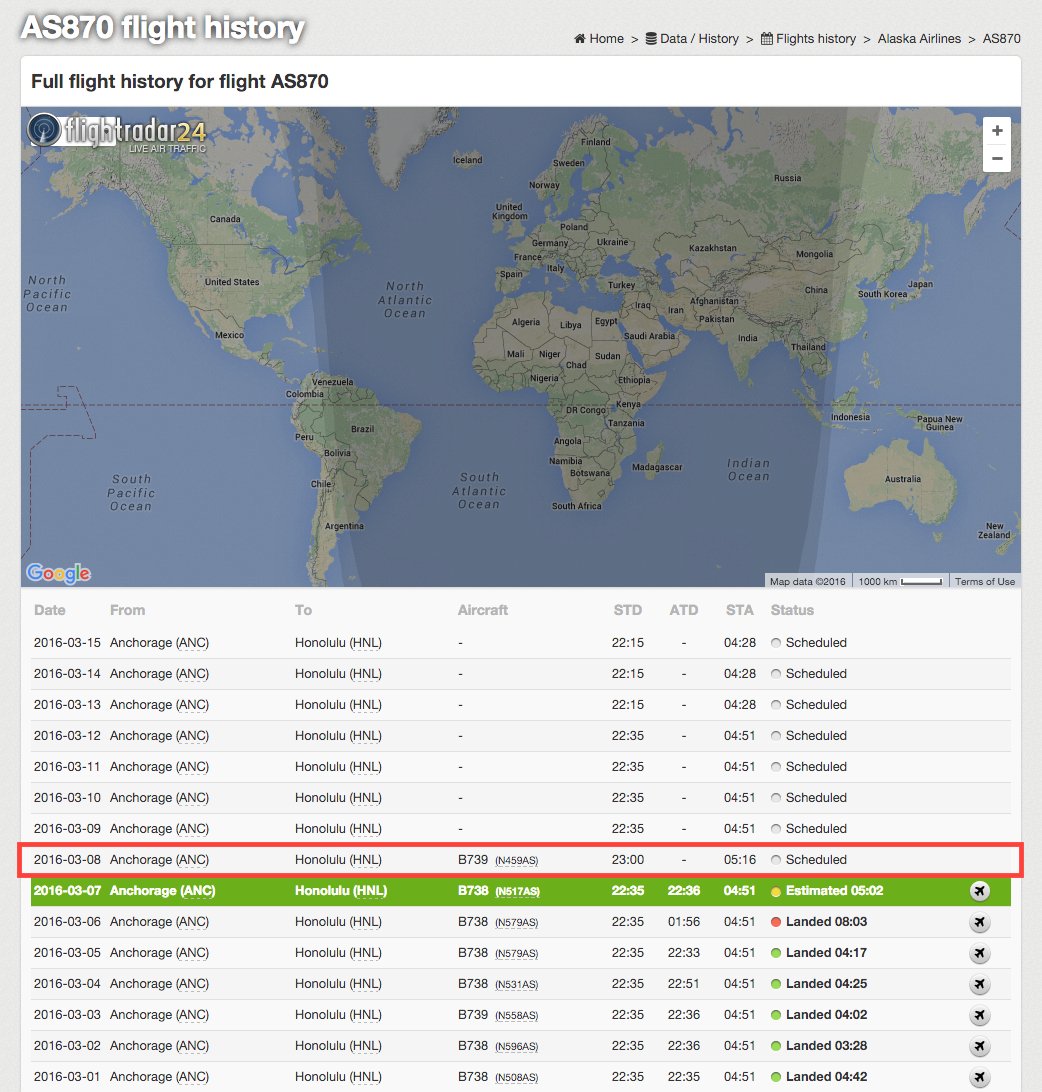Click 'Landed 04:02' status text
The width and height of the screenshot is (1042, 1092).
pyautogui.click(x=826, y=1015)
